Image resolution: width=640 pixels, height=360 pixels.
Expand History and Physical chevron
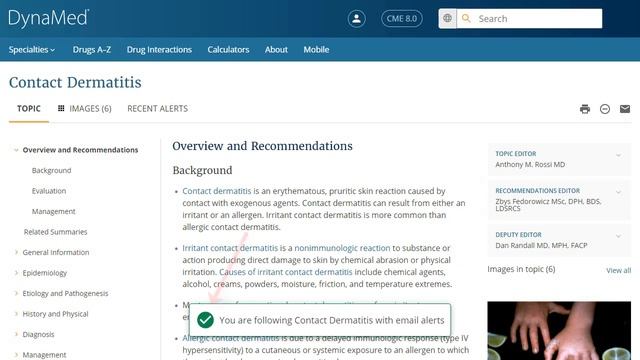[16, 314]
